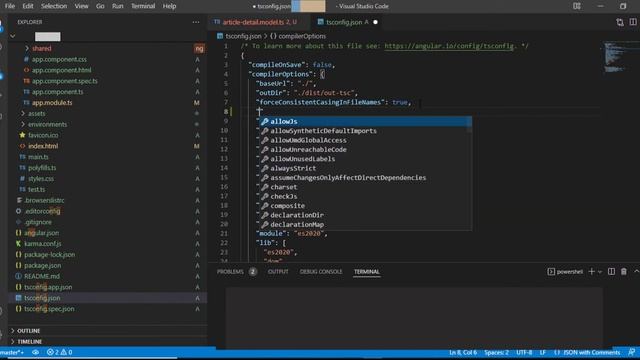Click the key icon beside charset suggestion
The height and width of the screenshot is (360, 640).
click(265, 187)
